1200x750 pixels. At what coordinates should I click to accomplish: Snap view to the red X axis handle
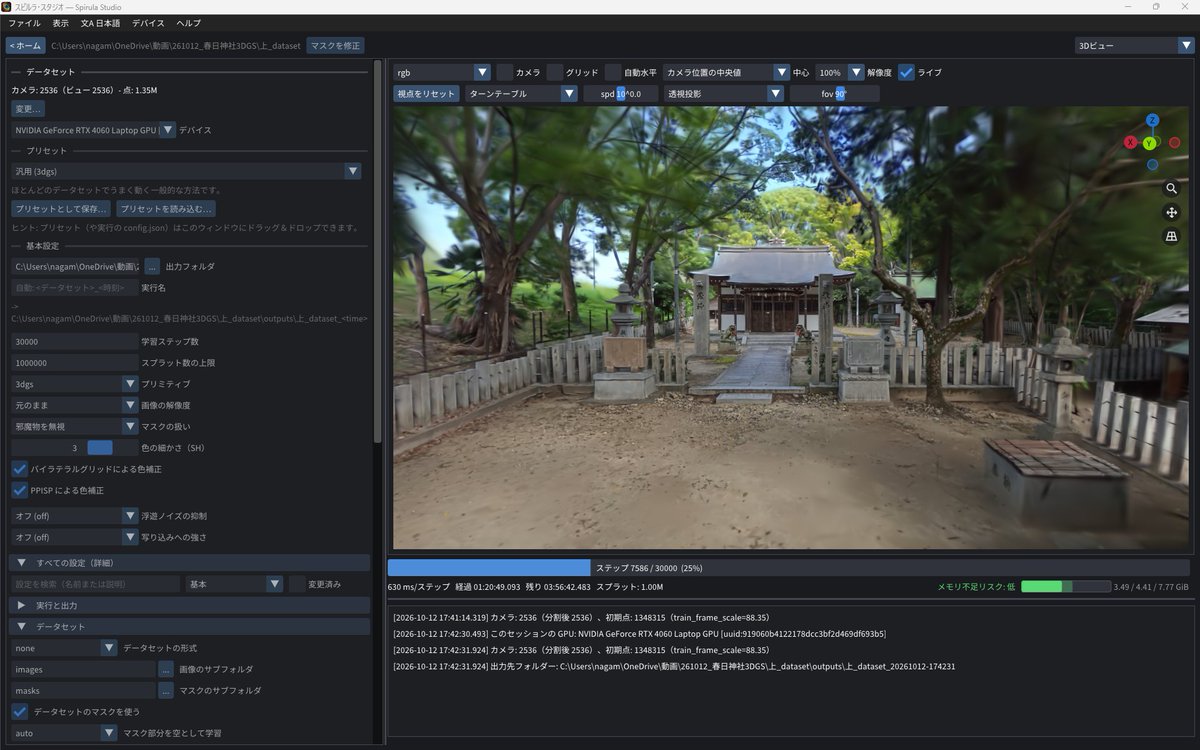(1130, 143)
